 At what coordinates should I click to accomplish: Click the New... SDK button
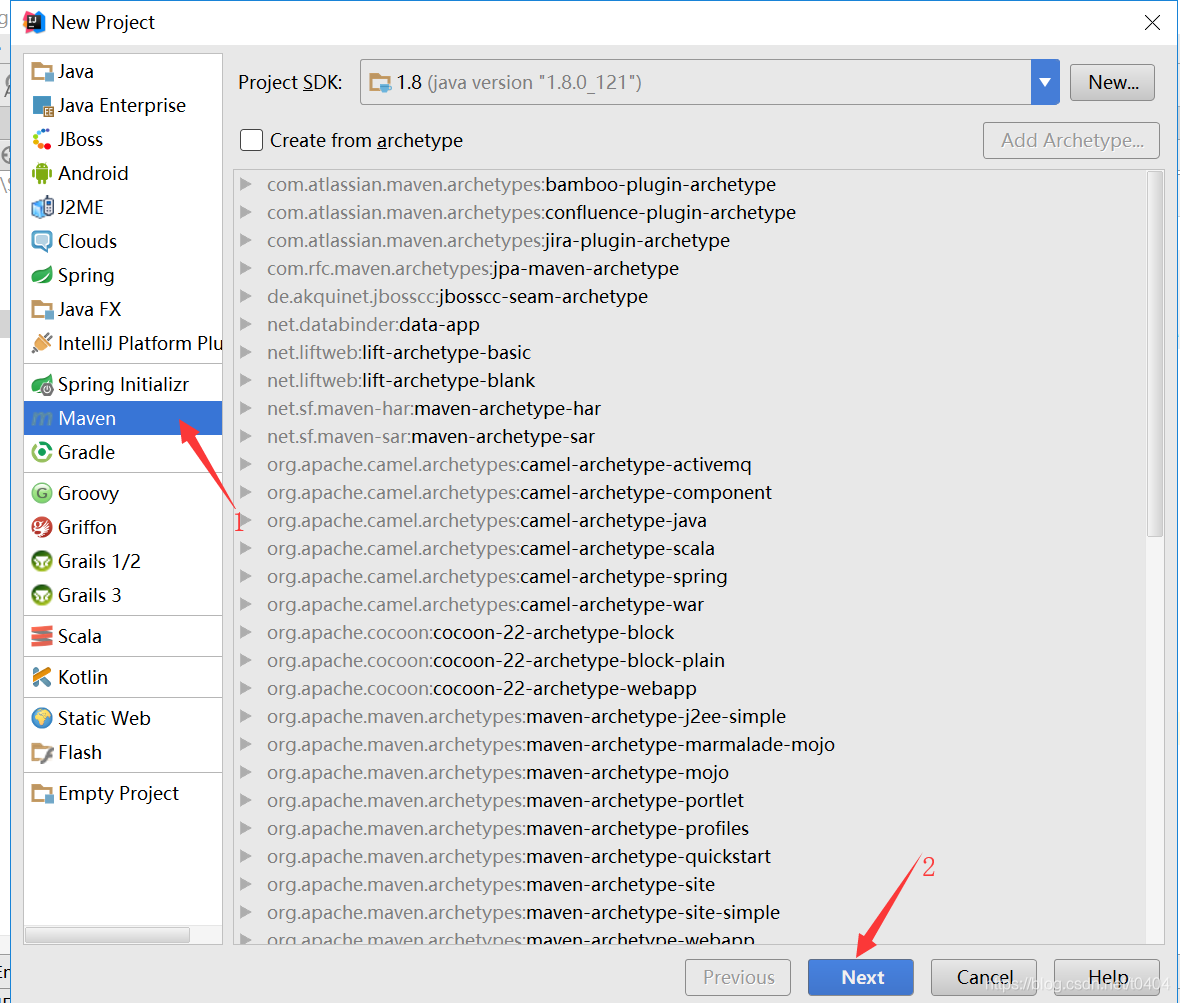(x=1112, y=83)
